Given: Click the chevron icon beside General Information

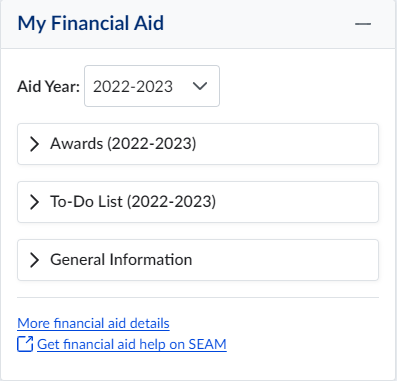Looking at the screenshot, I should click(34, 260).
